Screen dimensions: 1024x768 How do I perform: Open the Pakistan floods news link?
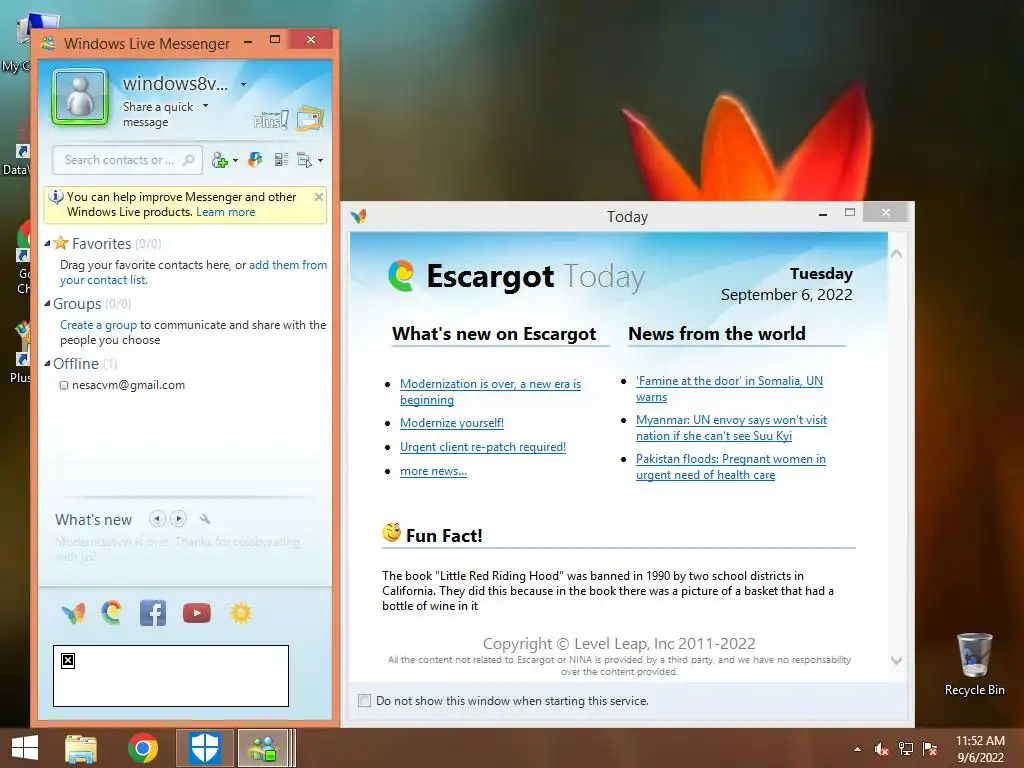731,467
